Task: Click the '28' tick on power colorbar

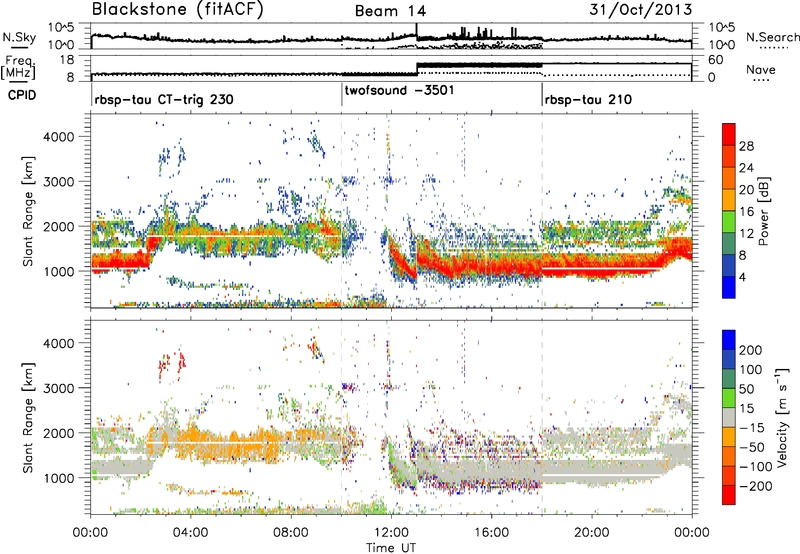Action: 746,146
